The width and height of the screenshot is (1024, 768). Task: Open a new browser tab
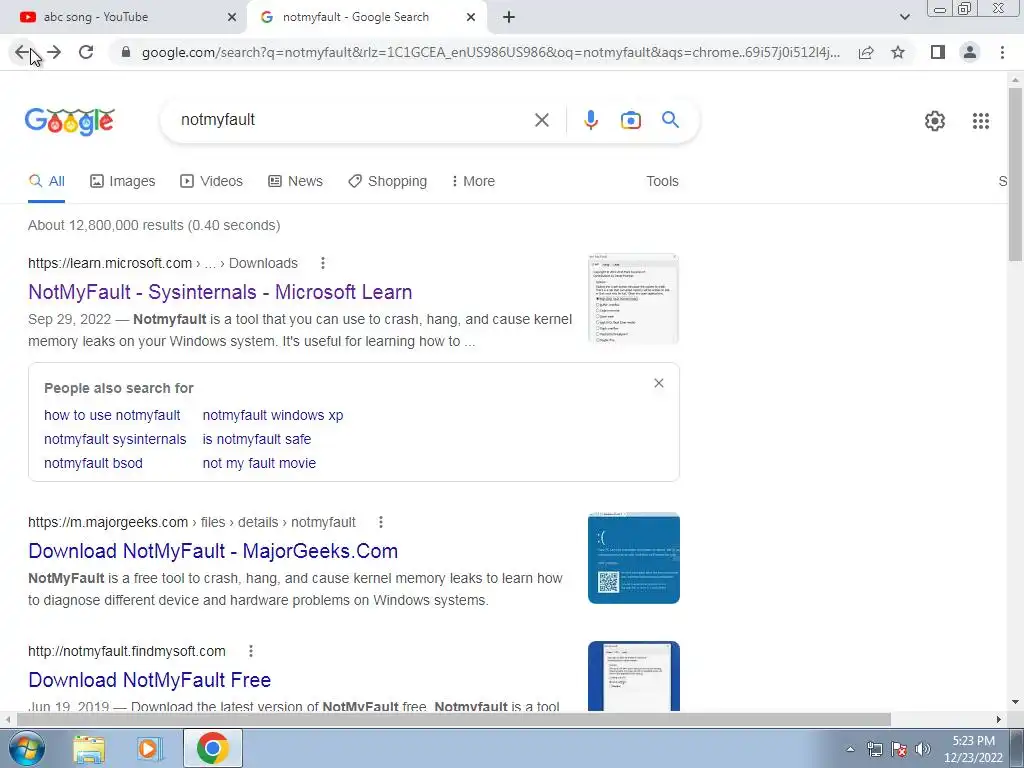(509, 18)
